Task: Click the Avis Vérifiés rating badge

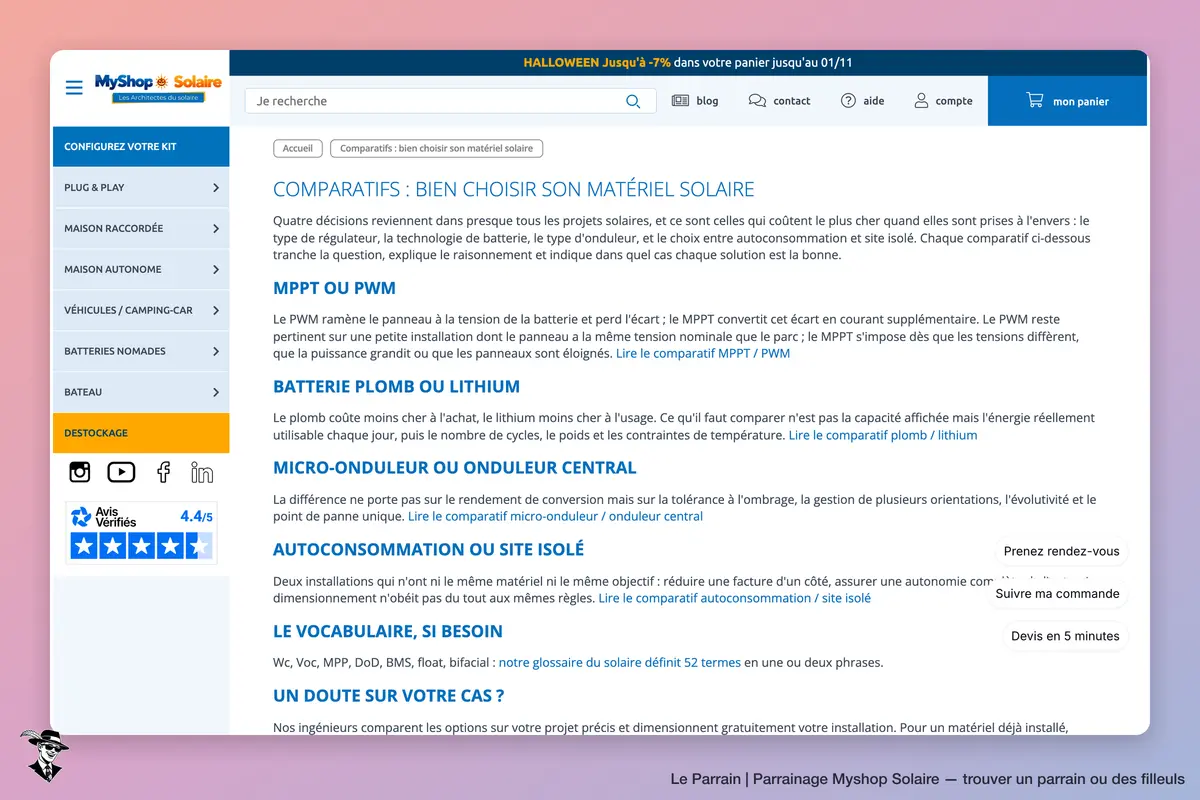Action: [141, 532]
